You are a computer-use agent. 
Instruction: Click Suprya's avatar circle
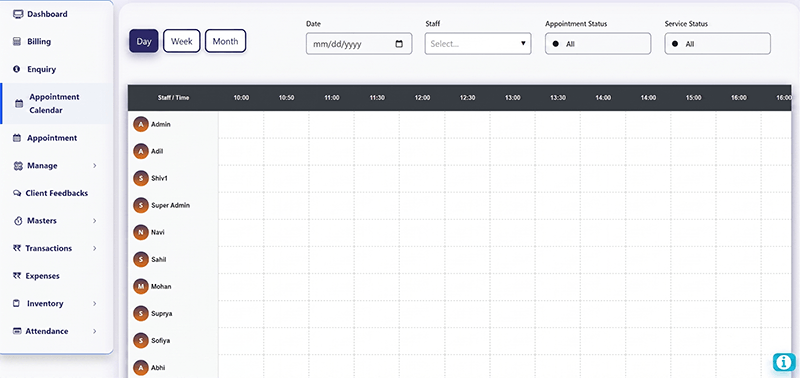coord(141,313)
